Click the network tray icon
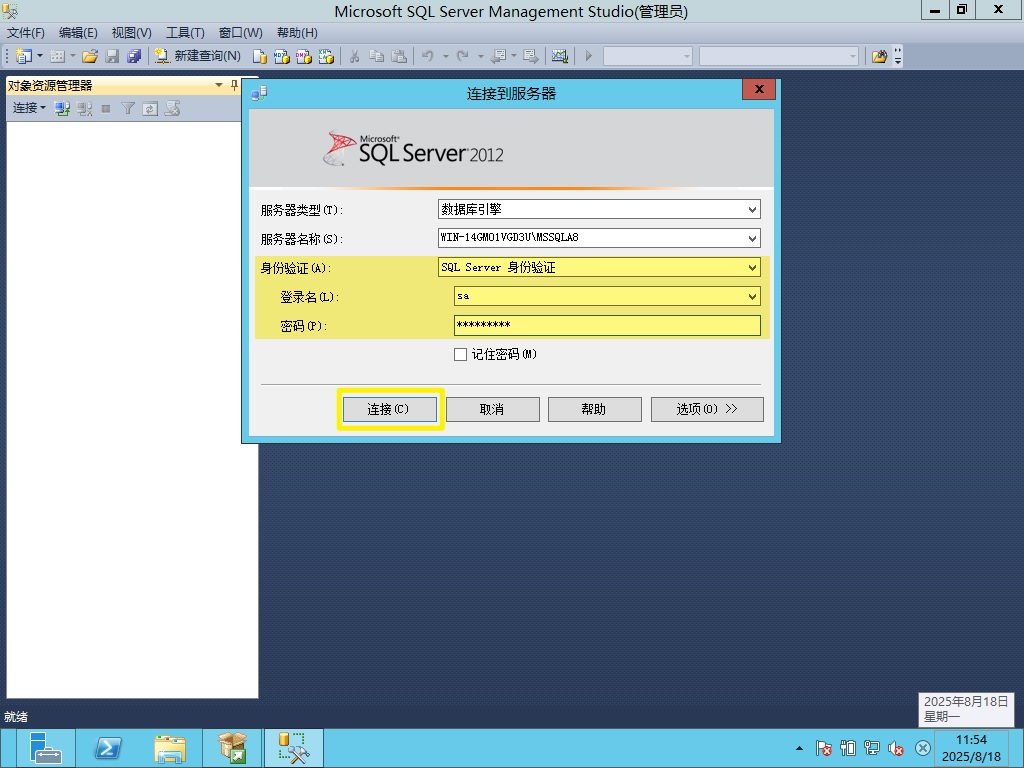Screen dimensions: 1024x768 coord(871,748)
